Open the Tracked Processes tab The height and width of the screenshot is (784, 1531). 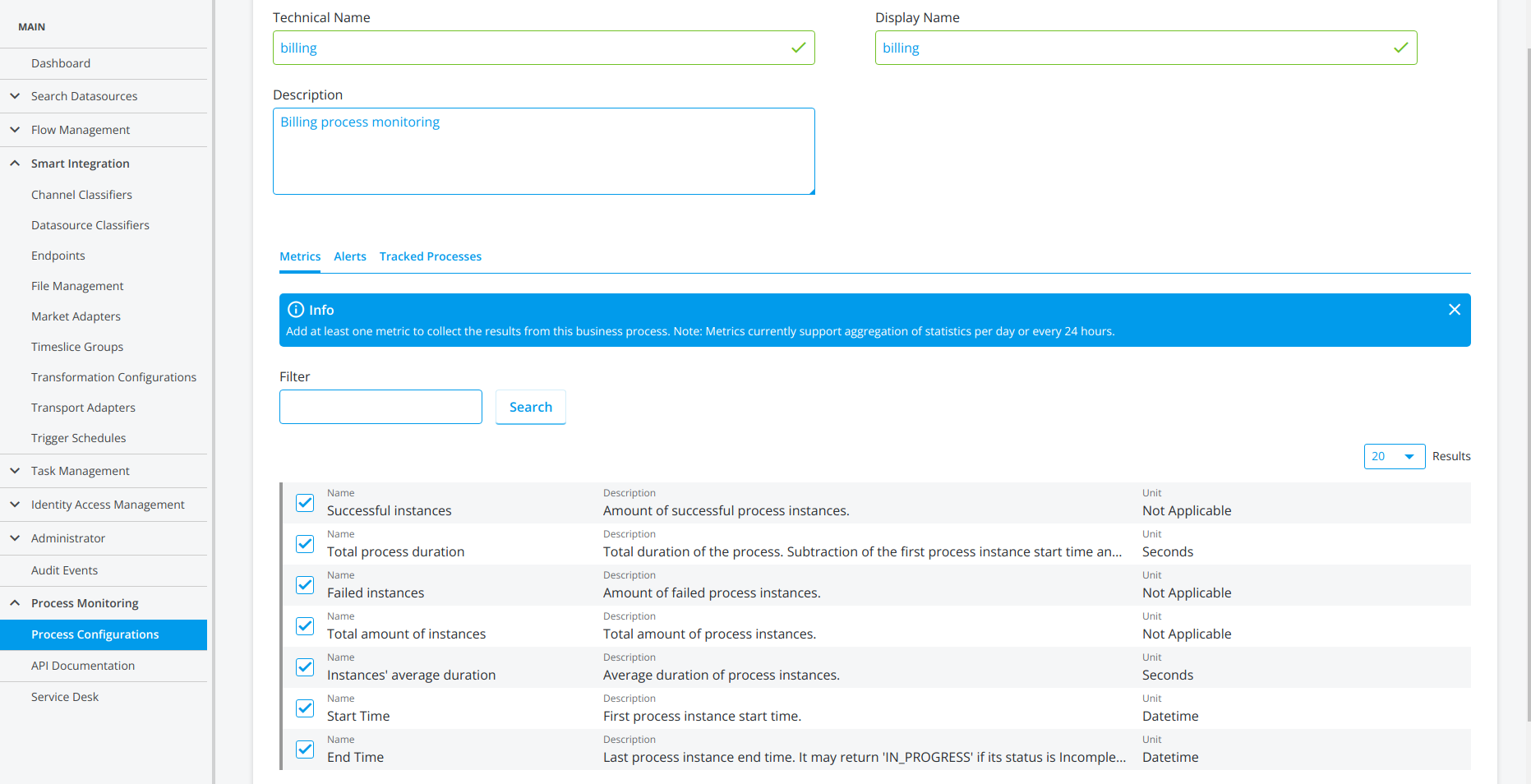pyautogui.click(x=430, y=256)
